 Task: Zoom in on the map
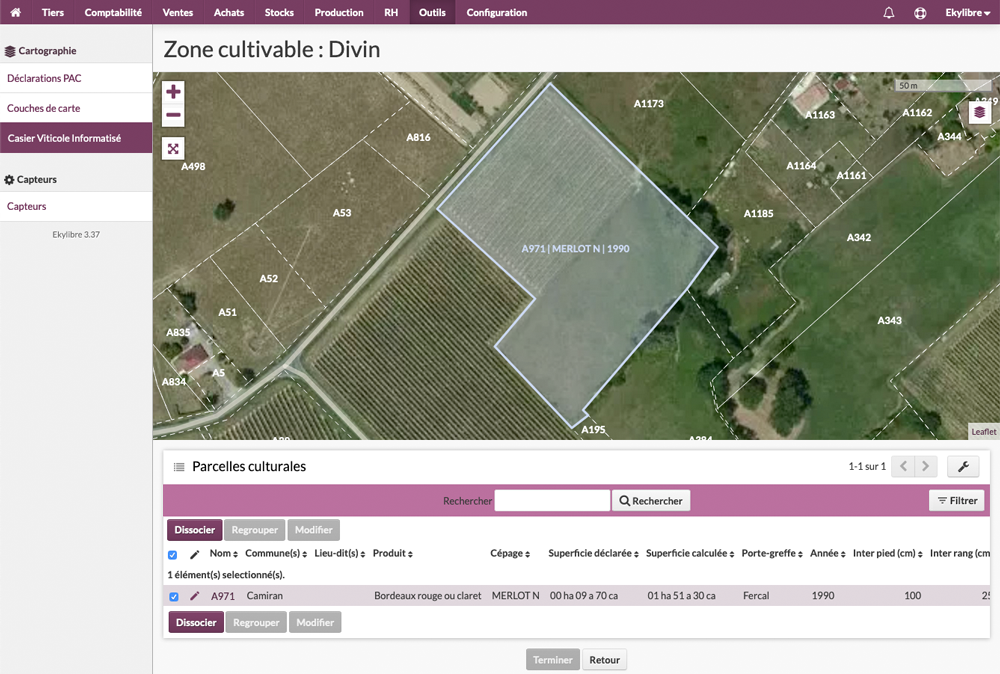173,92
